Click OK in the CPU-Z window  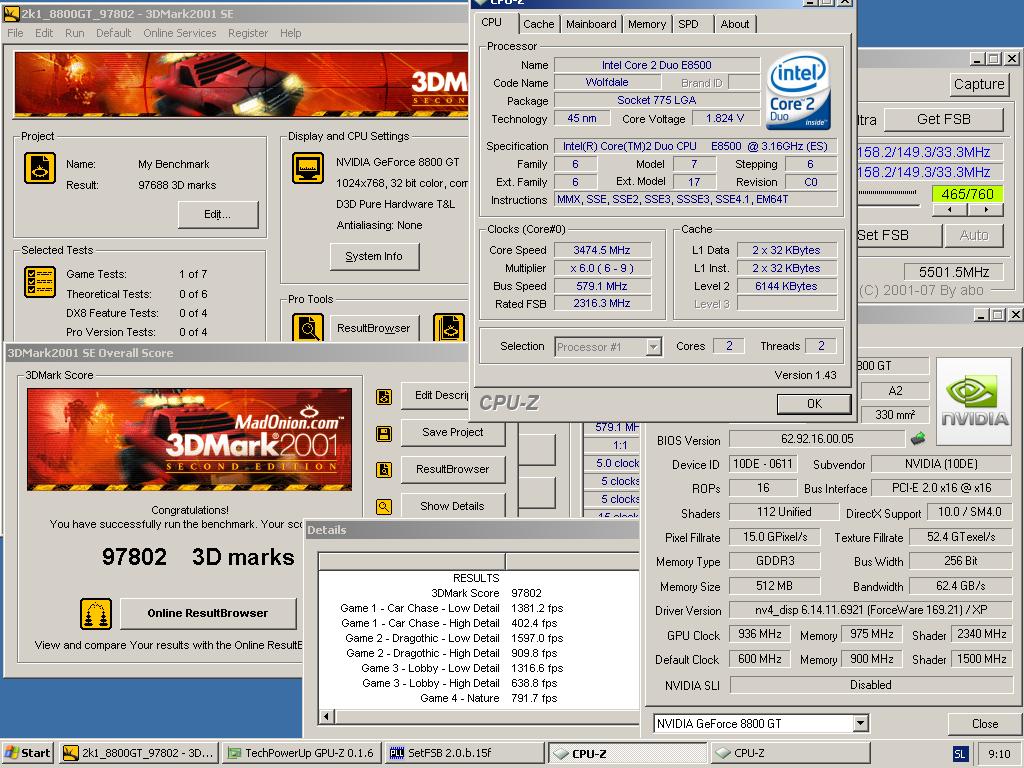pos(814,404)
